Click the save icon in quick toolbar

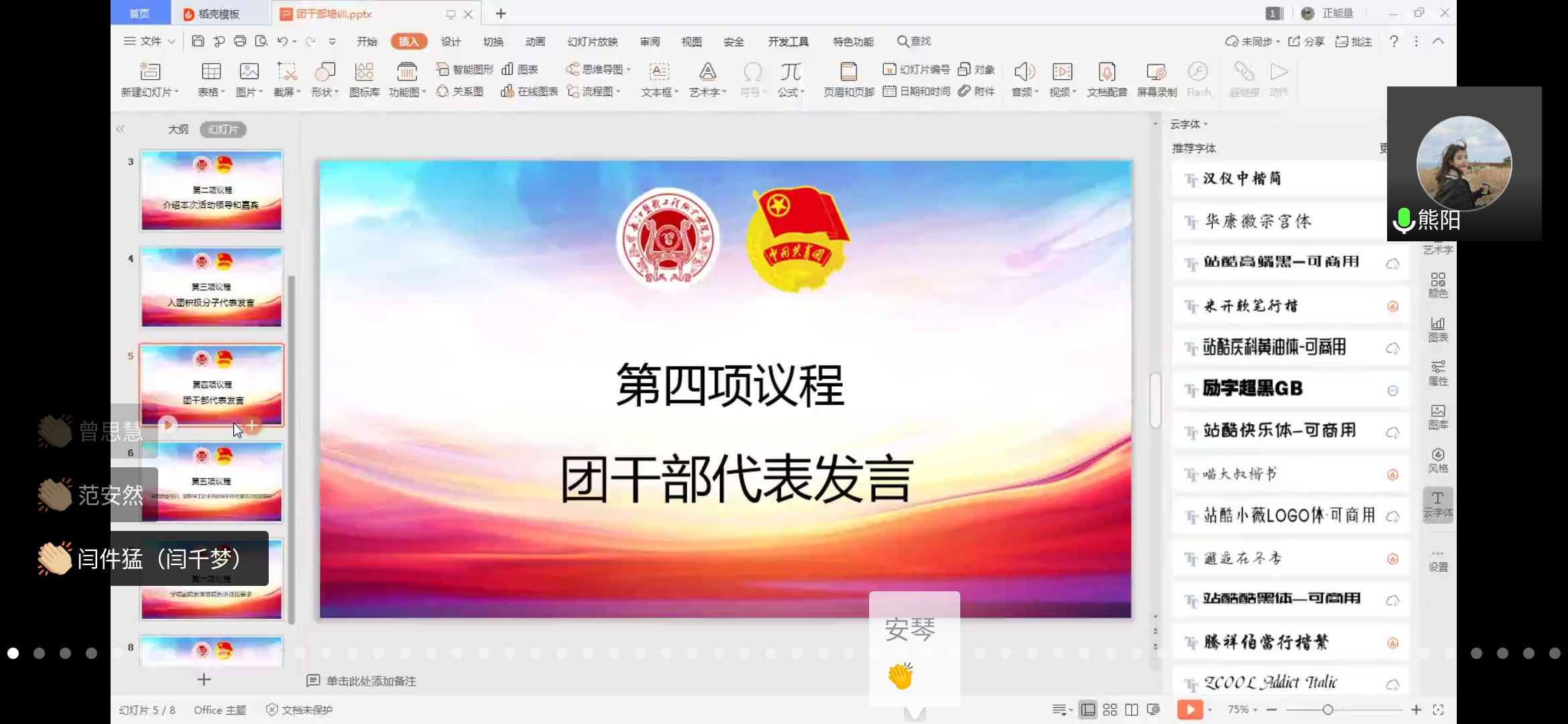click(x=198, y=41)
